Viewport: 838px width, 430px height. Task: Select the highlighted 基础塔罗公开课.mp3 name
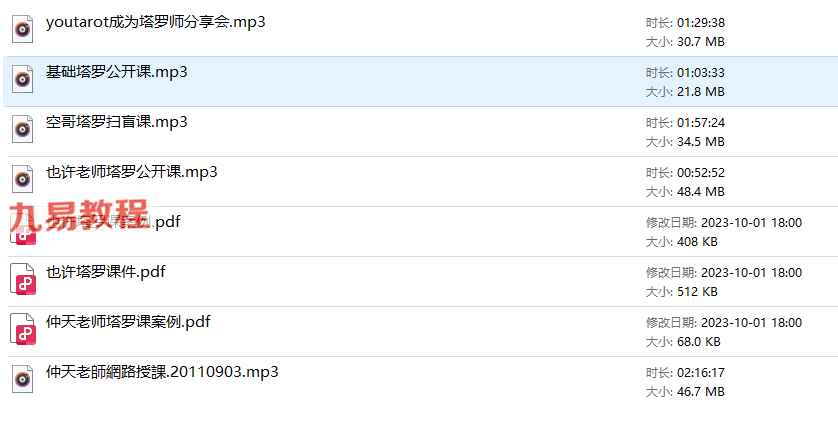117,72
